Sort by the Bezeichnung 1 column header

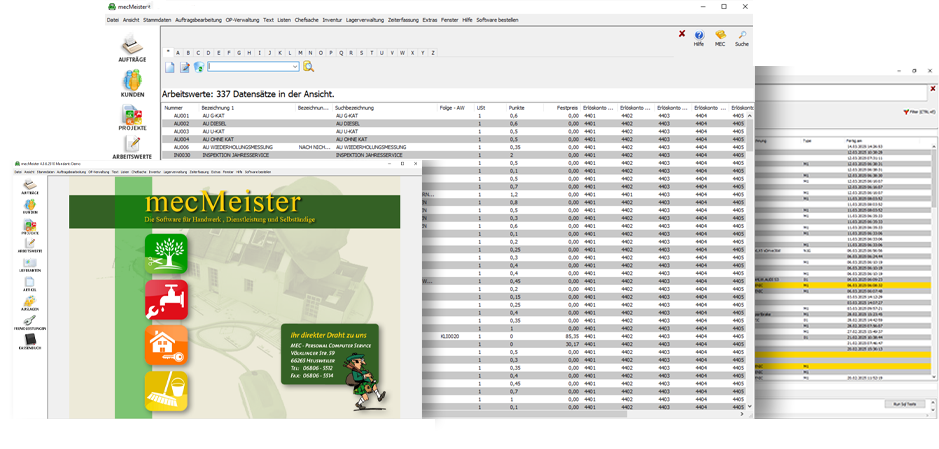tap(248, 108)
